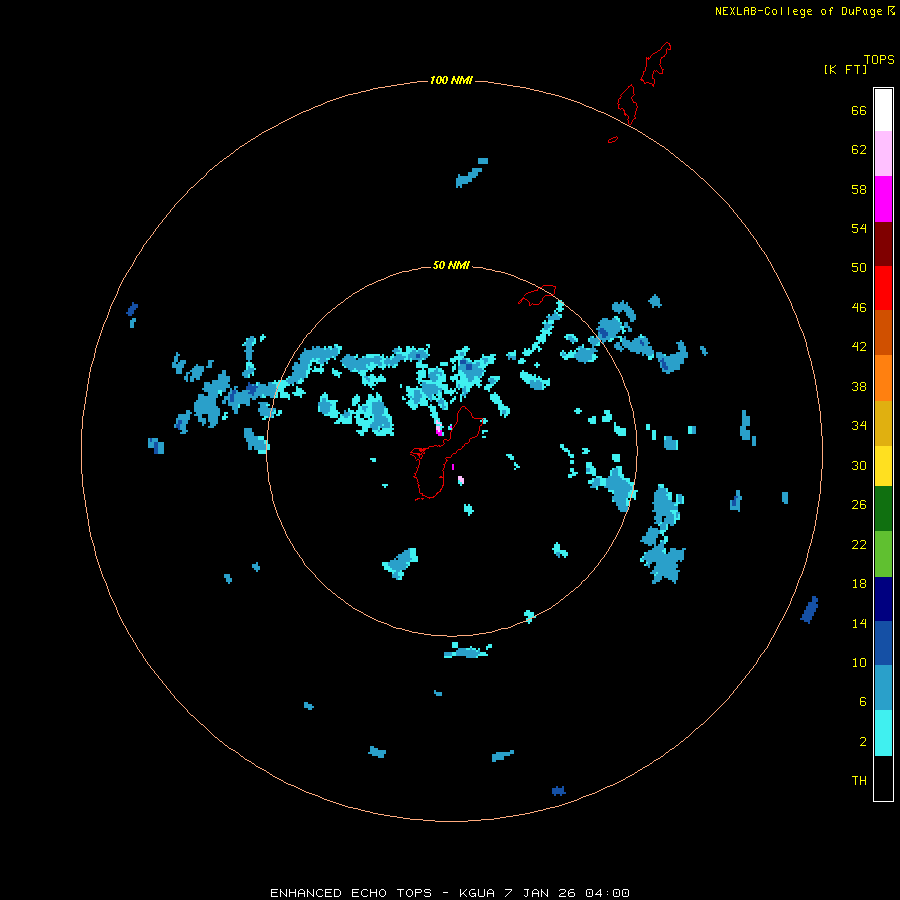The image size is (900, 900).
Task: Click the 30 legend value
Action: point(859,465)
